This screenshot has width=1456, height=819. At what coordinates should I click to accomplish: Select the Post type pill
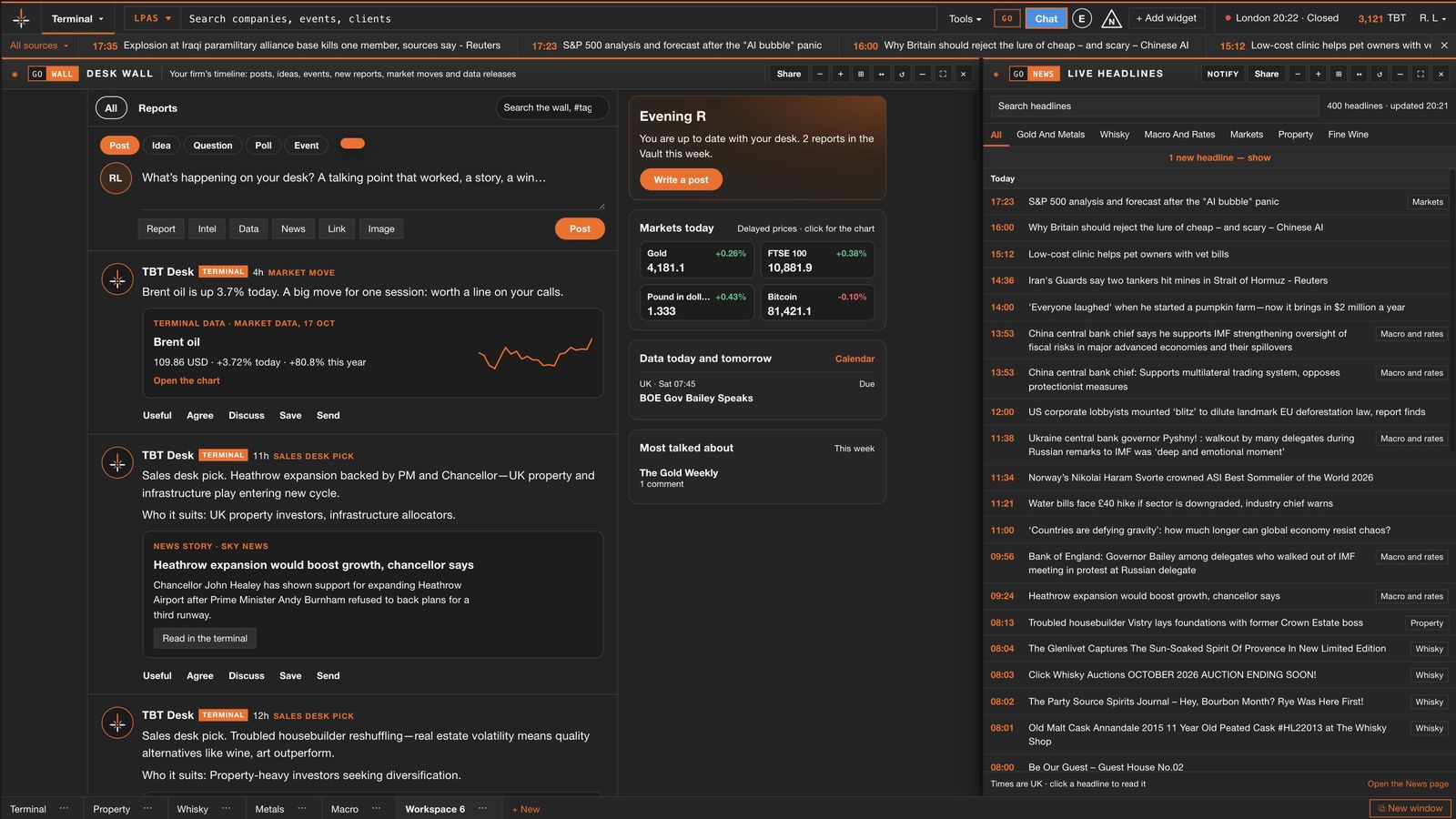click(119, 145)
